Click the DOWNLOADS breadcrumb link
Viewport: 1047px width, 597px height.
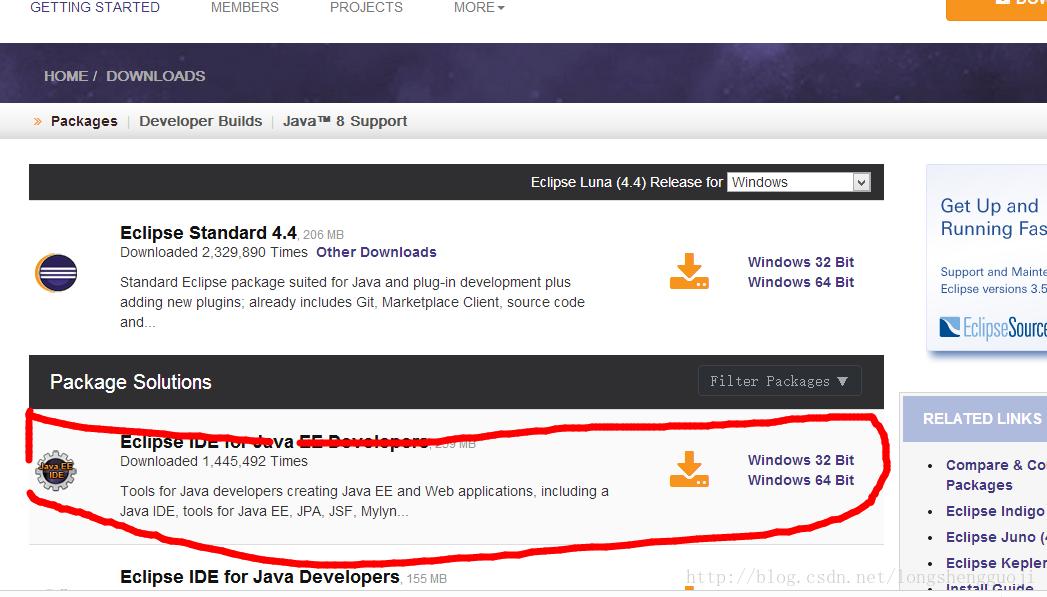tap(156, 76)
